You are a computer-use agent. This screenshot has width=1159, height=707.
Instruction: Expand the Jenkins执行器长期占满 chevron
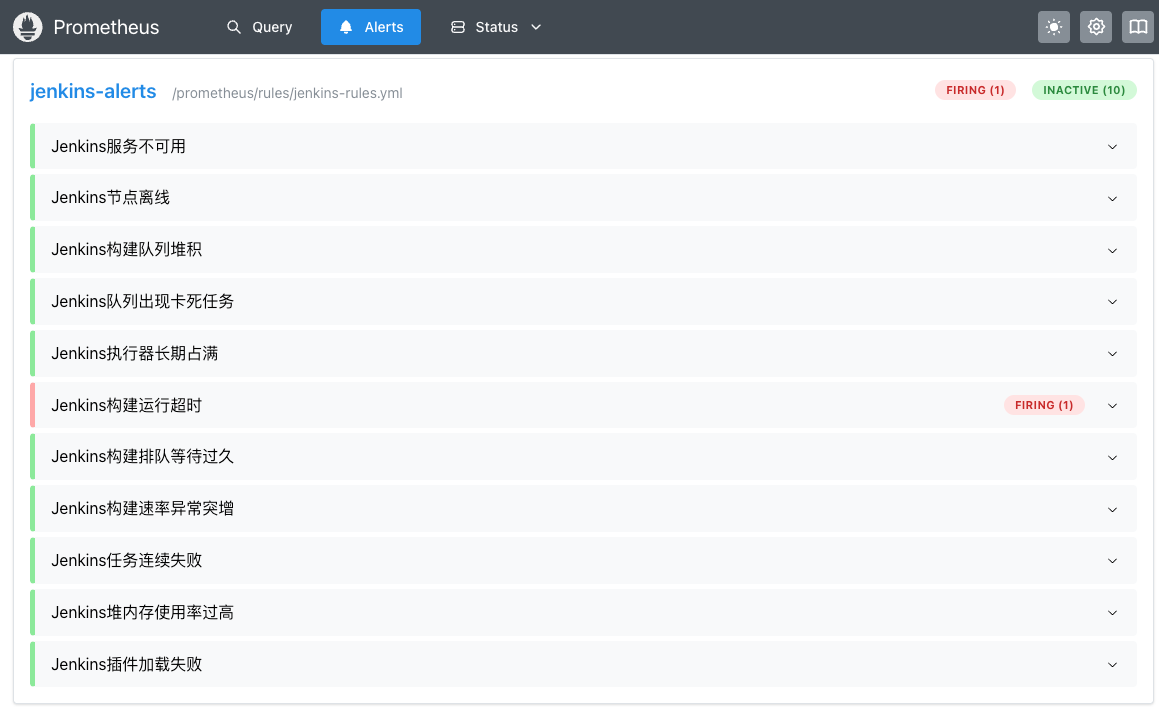(1112, 354)
